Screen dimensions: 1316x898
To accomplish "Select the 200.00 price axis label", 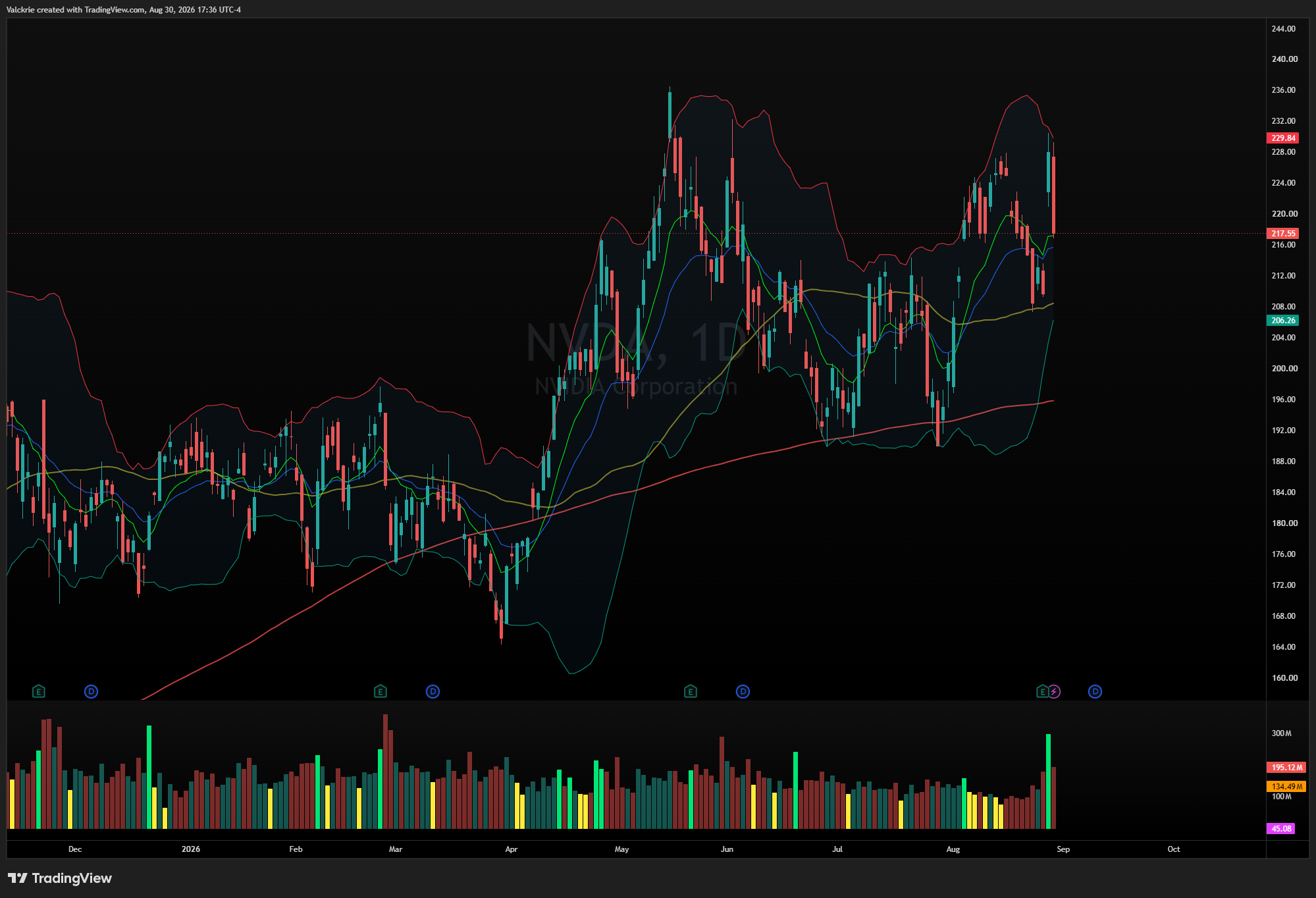I will 1283,369.
